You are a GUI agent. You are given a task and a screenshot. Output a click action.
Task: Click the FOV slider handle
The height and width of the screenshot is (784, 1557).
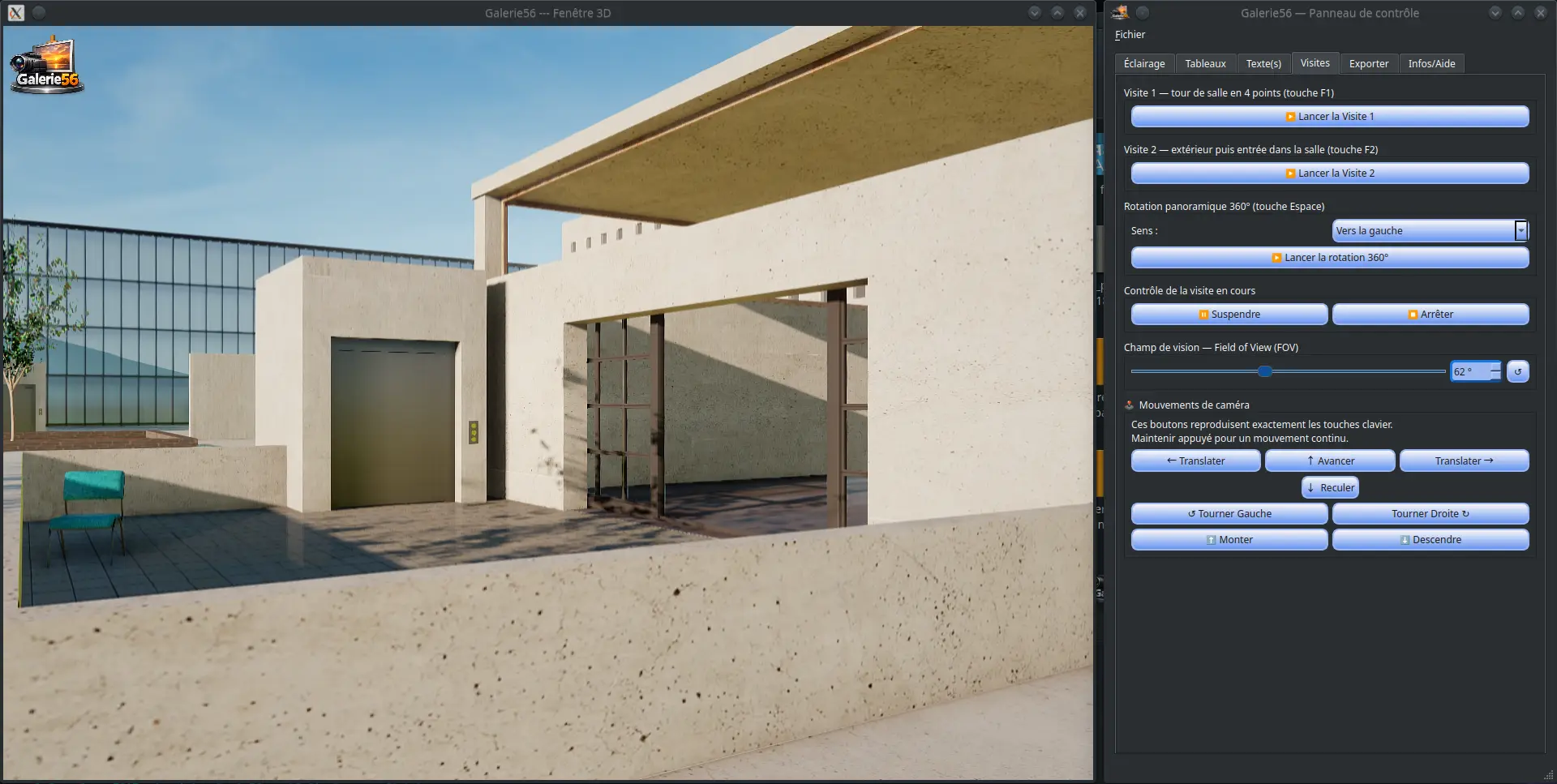click(x=1265, y=371)
